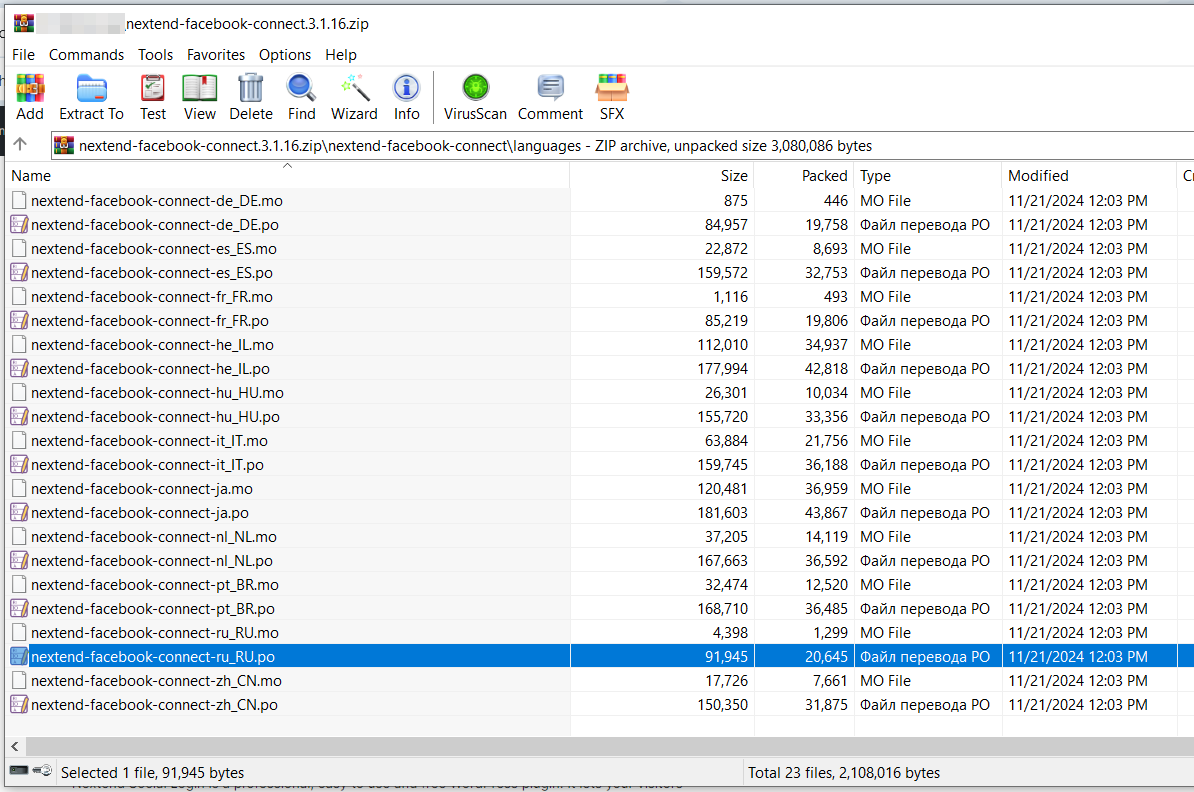Sort by Modified column header

(1038, 176)
